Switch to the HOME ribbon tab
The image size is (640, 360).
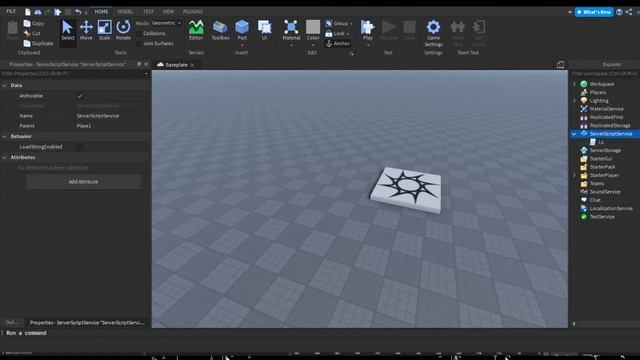(x=101, y=12)
